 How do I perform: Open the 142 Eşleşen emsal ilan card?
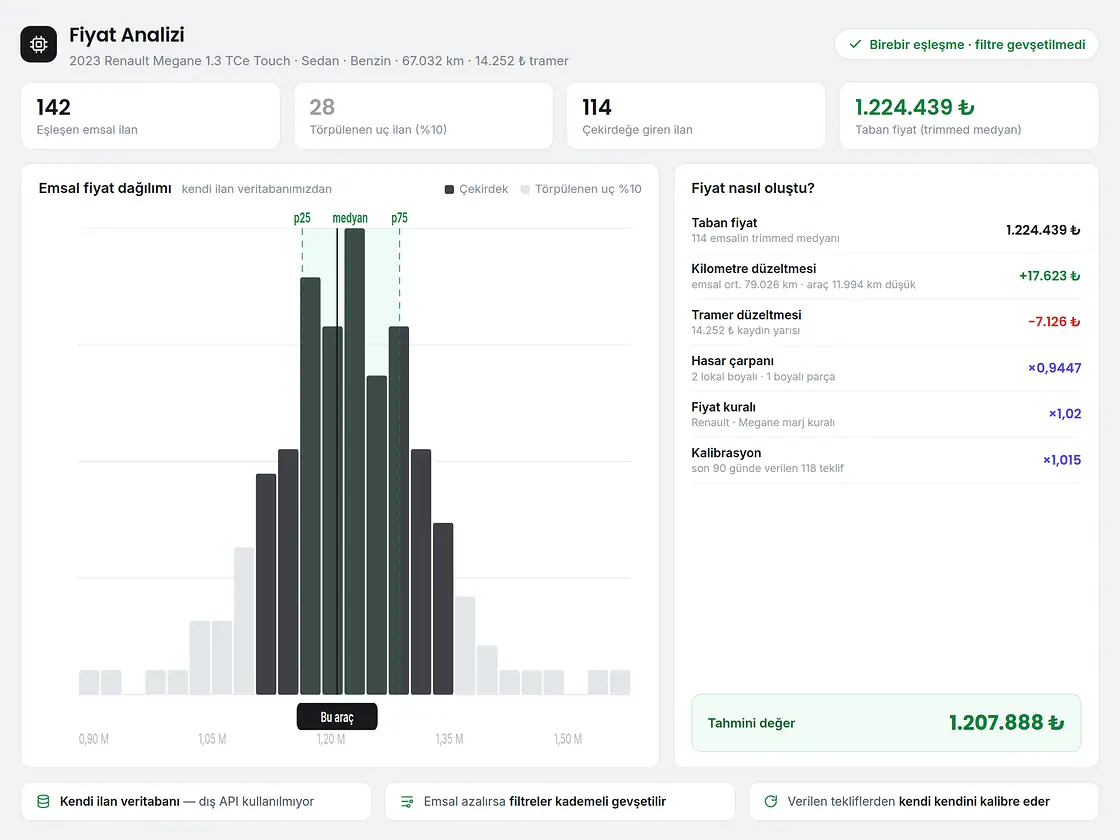click(151, 116)
